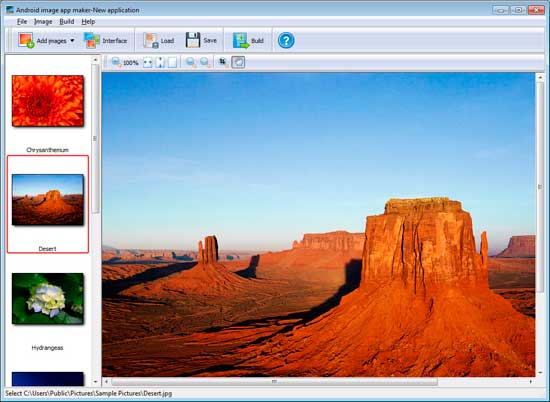Screen dimensions: 550x402
Task: Open help with the blue question mark
Action: click(286, 41)
